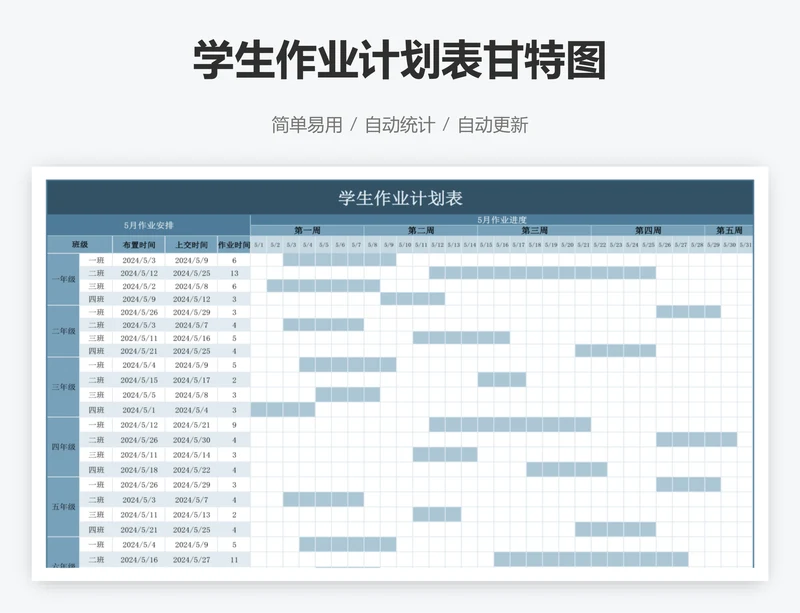
Task: Select assigned date 2024/5/18 in 四年级 四班
Action: point(139,470)
